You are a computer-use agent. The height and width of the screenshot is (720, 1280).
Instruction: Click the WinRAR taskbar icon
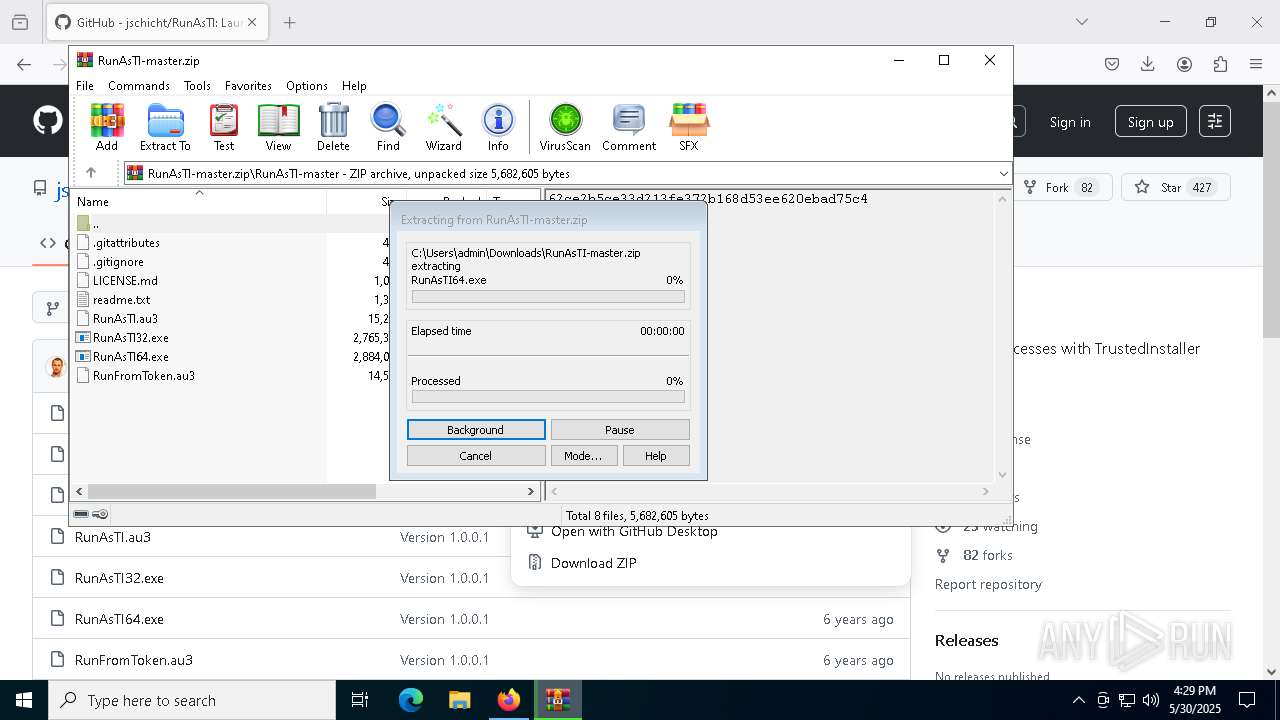[x=557, y=700]
